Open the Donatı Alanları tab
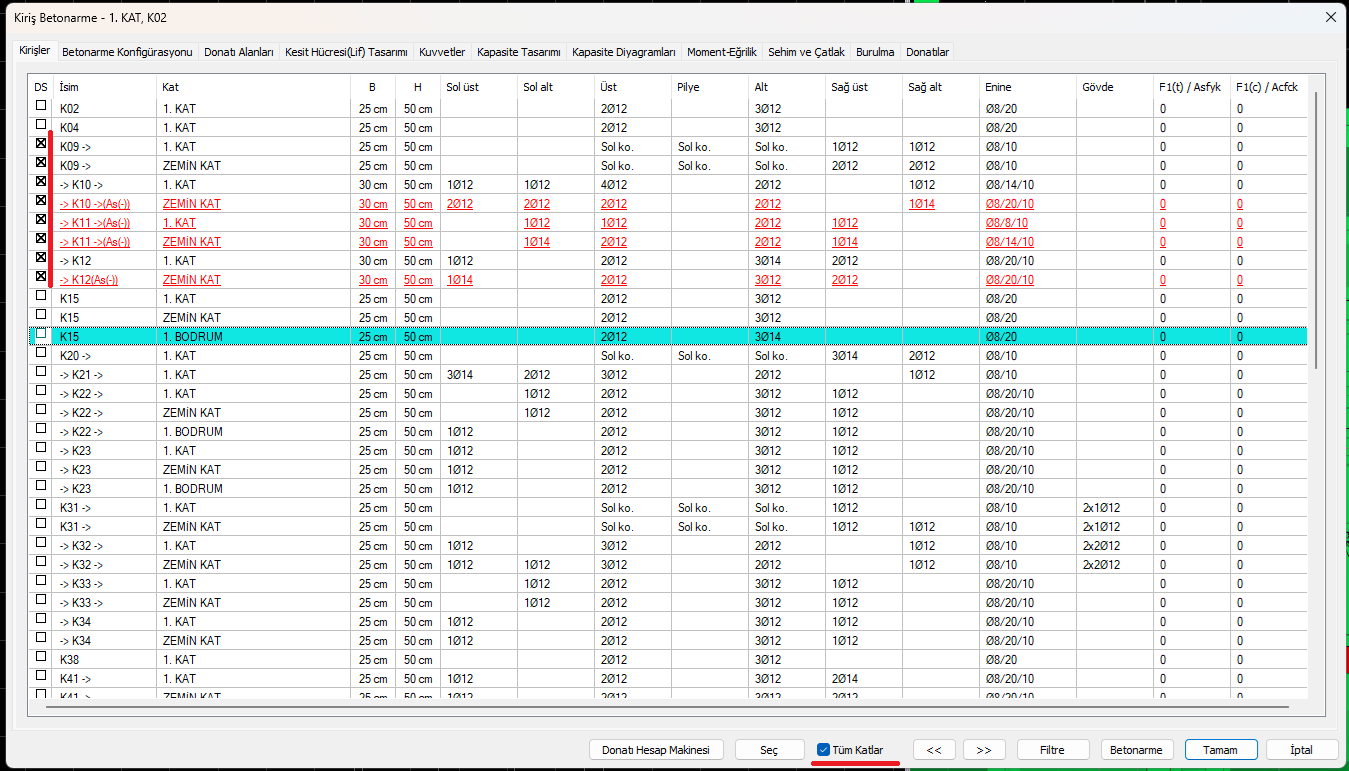 pos(239,51)
